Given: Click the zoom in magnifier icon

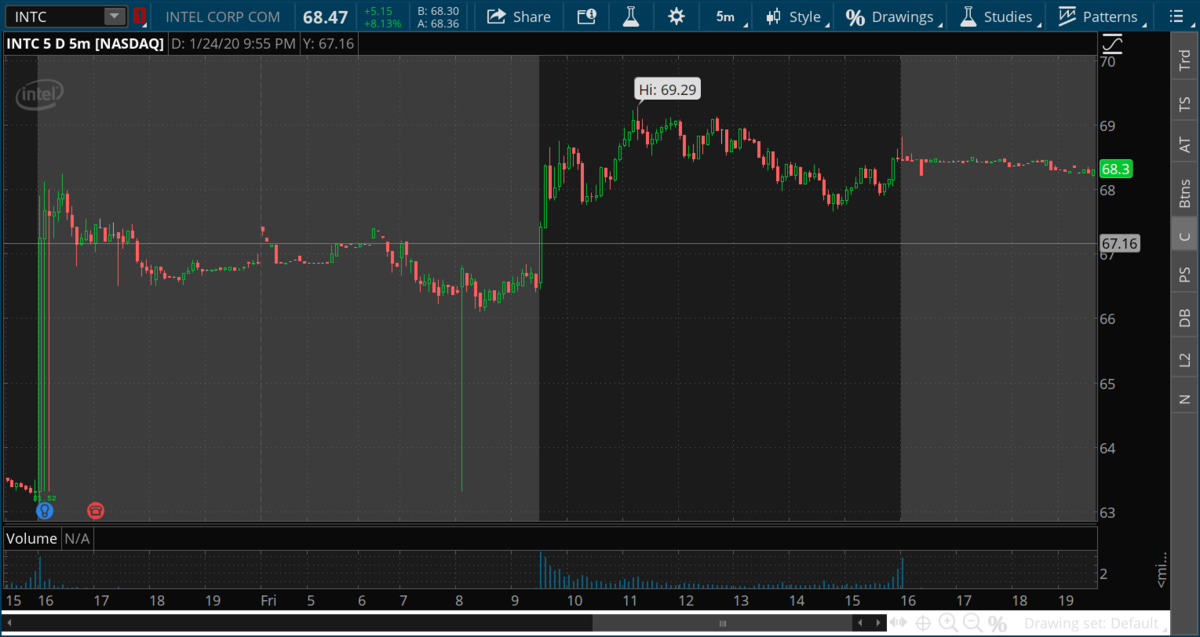Looking at the screenshot, I should (947, 623).
